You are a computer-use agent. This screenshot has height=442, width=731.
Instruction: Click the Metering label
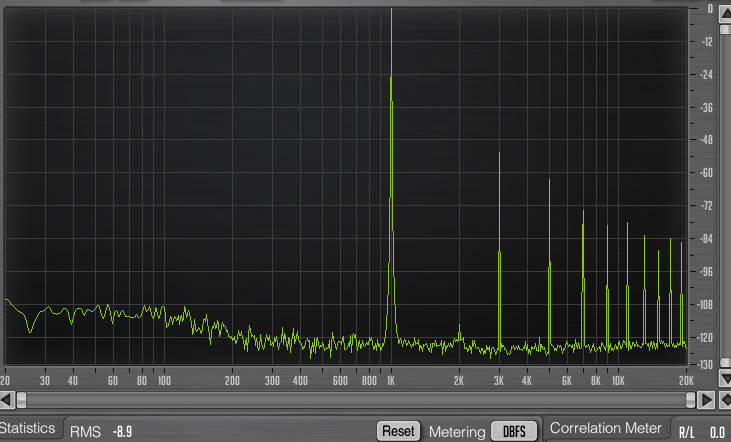(456, 432)
